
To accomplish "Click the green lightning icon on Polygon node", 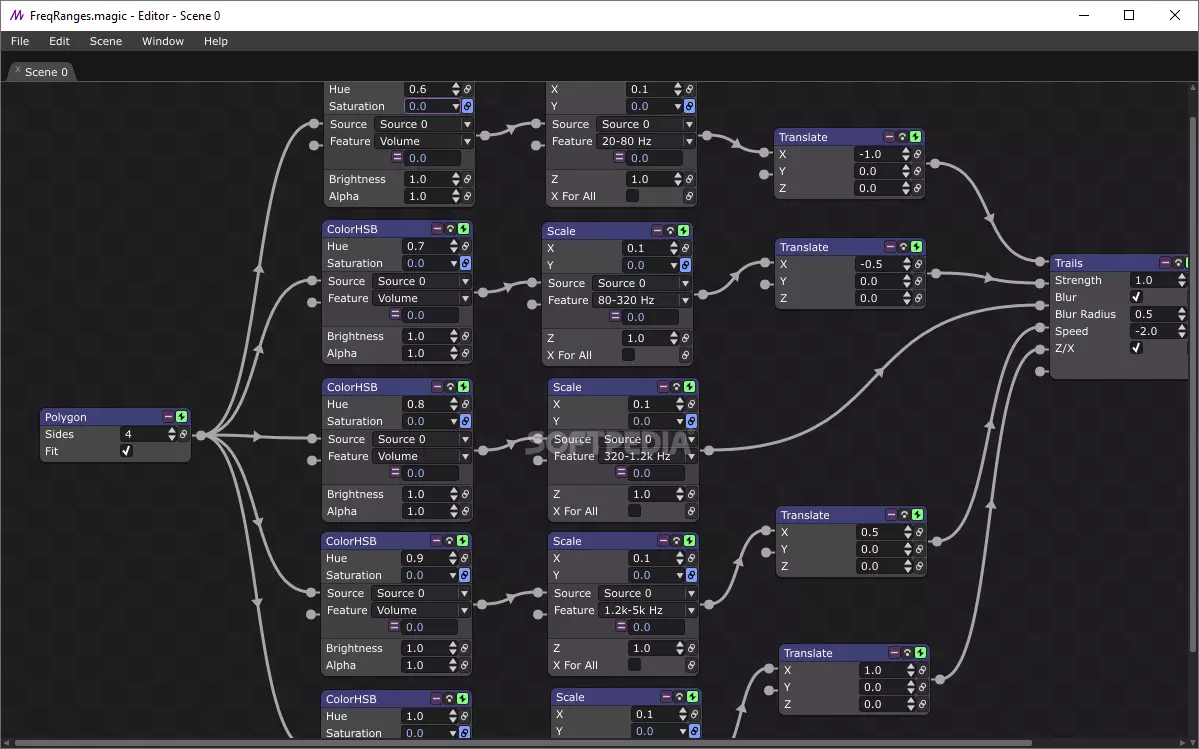I will coord(181,417).
